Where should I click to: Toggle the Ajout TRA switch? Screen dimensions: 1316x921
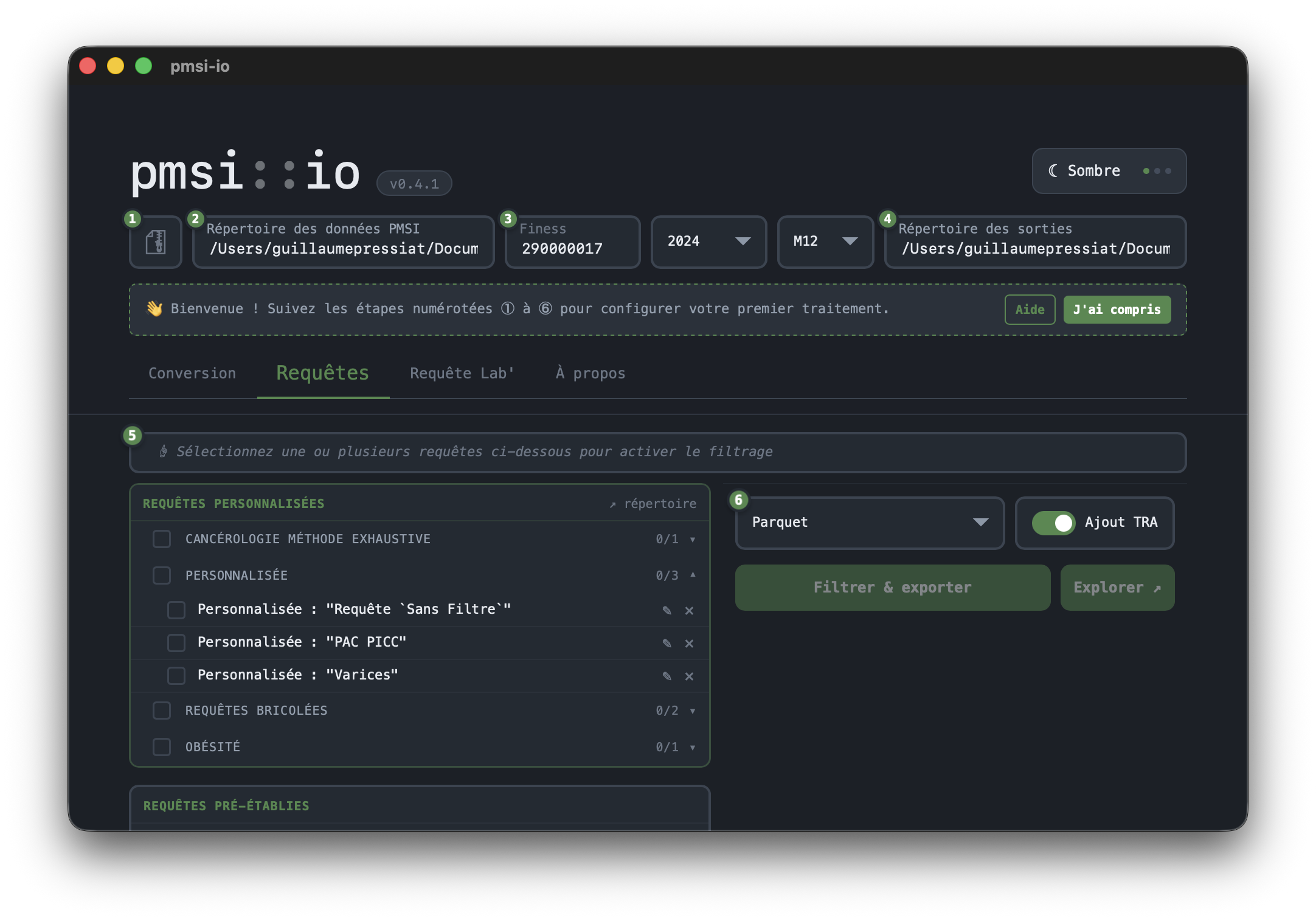(x=1053, y=523)
